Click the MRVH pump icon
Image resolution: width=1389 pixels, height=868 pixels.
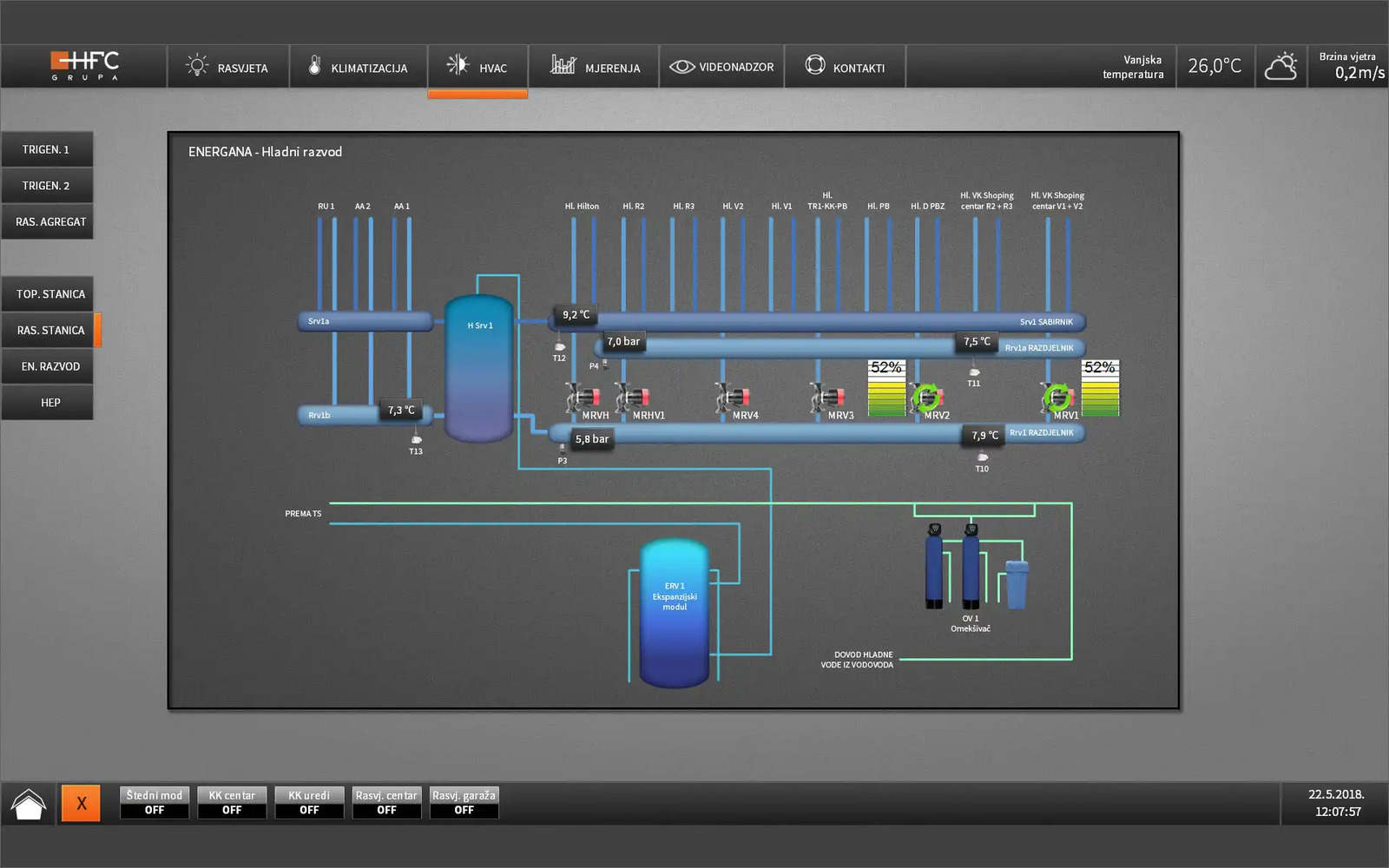tap(583, 398)
